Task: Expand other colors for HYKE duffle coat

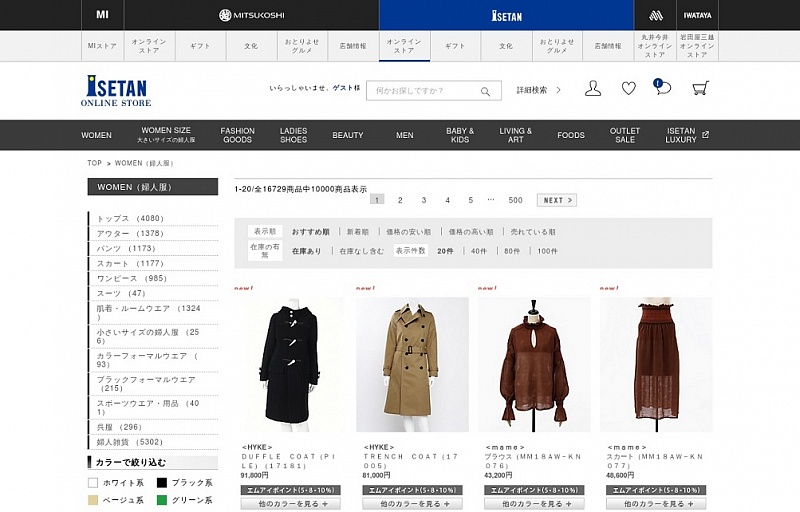Action: (290, 504)
